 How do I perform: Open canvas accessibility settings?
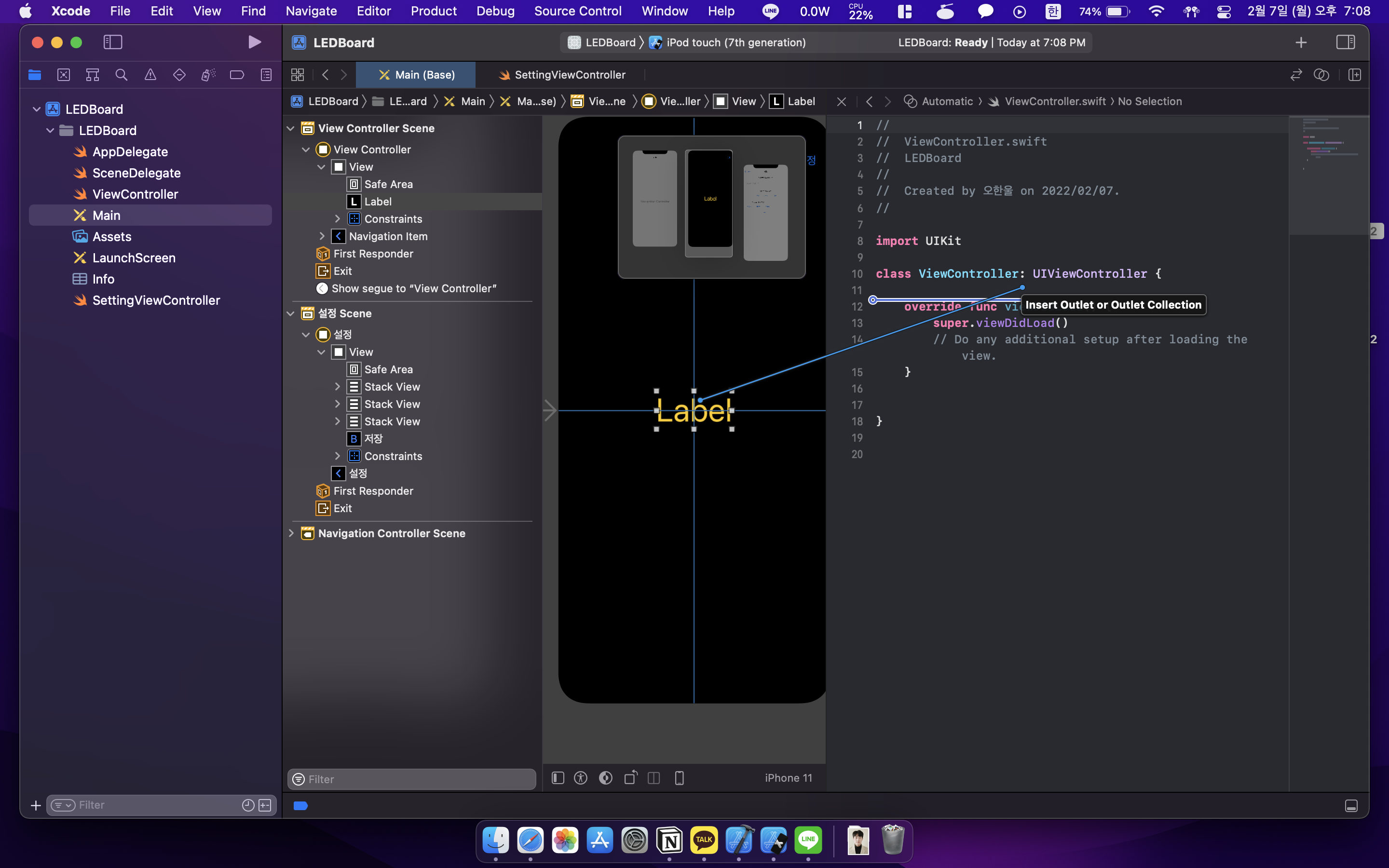click(x=581, y=778)
